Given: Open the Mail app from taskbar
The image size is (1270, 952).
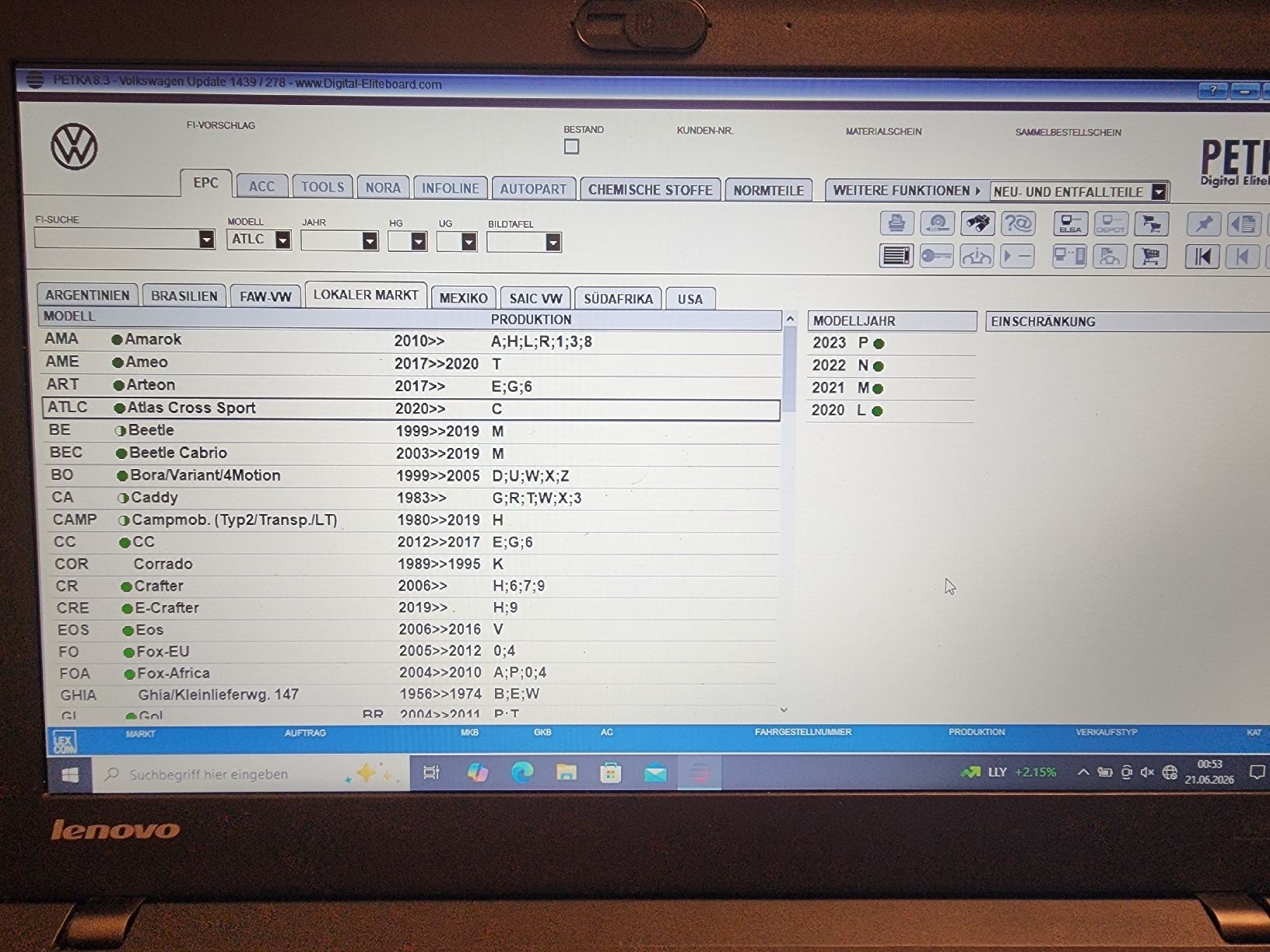Looking at the screenshot, I should pyautogui.click(x=655, y=773).
